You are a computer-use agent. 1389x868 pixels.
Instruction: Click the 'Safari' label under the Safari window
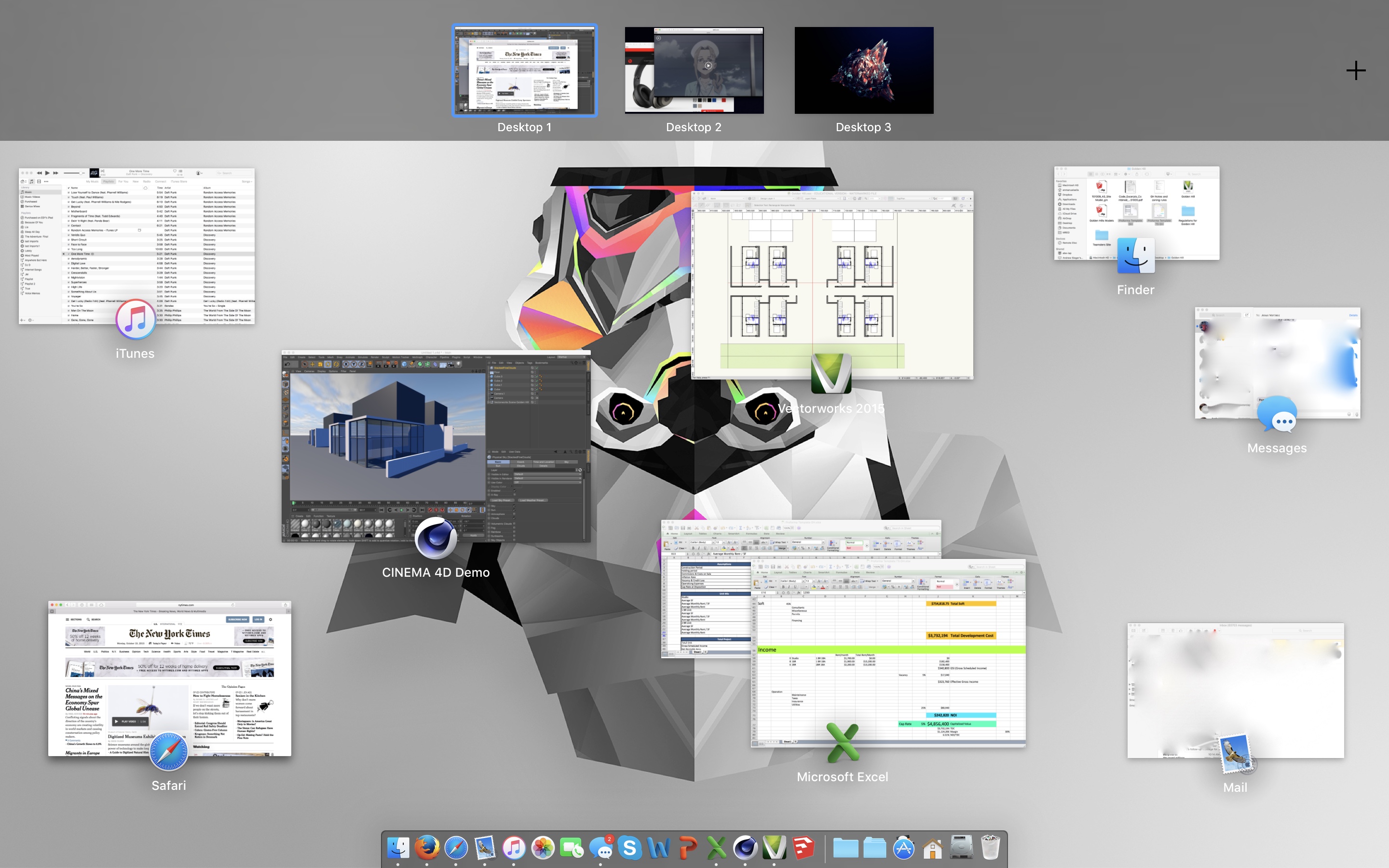(169, 786)
